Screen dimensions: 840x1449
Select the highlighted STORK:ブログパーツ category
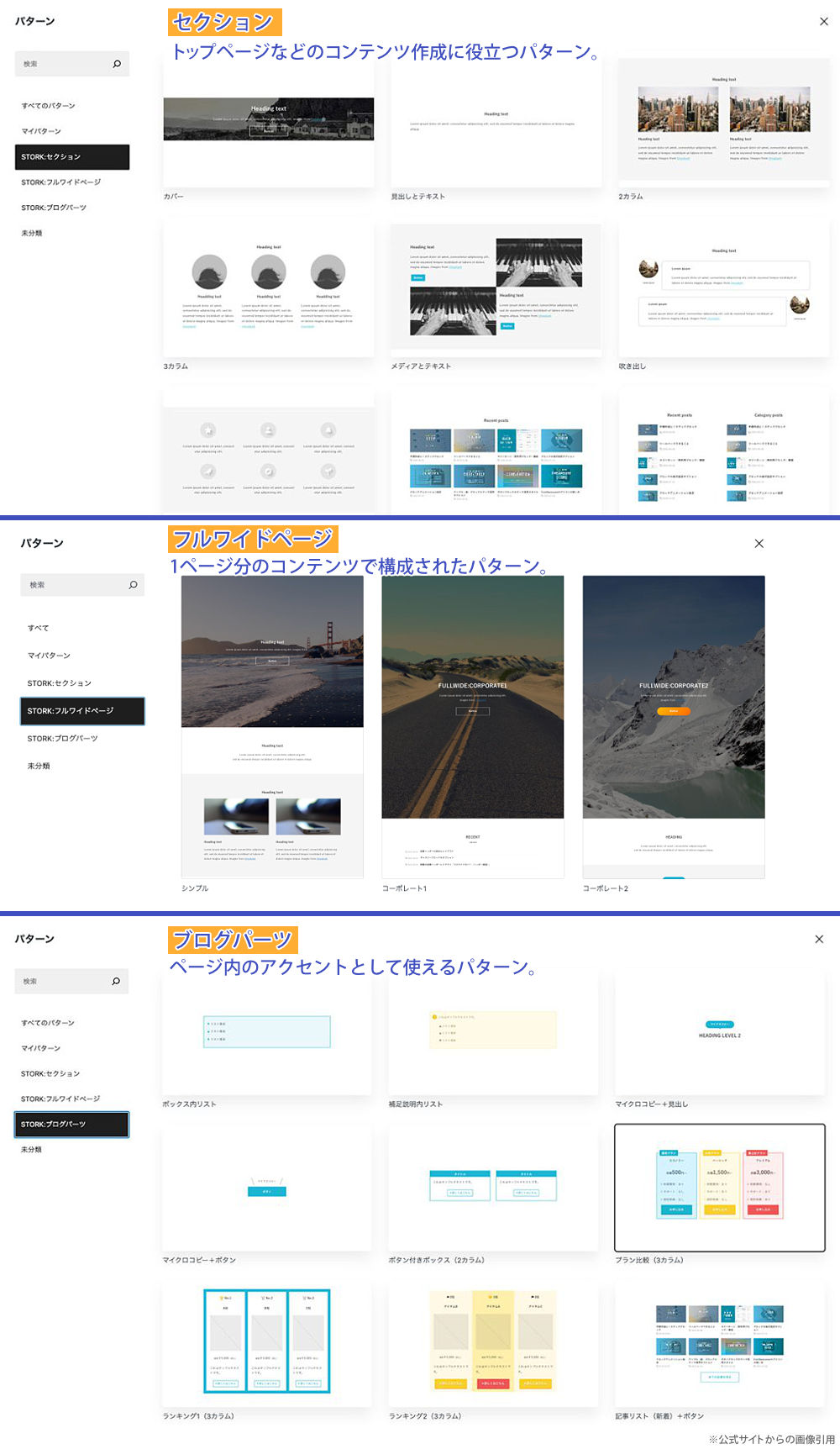[x=71, y=1125]
